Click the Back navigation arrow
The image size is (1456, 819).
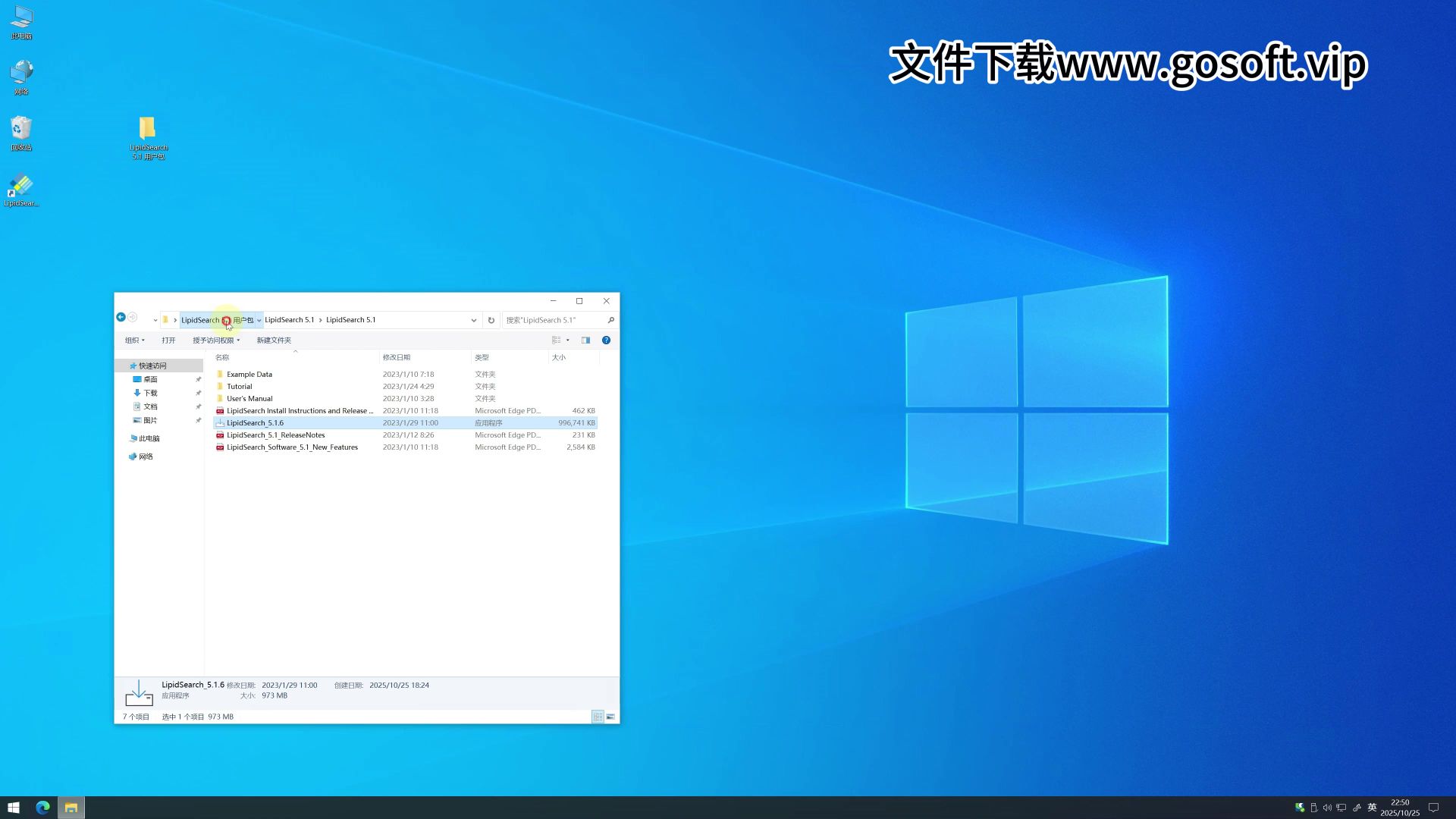pyautogui.click(x=121, y=318)
